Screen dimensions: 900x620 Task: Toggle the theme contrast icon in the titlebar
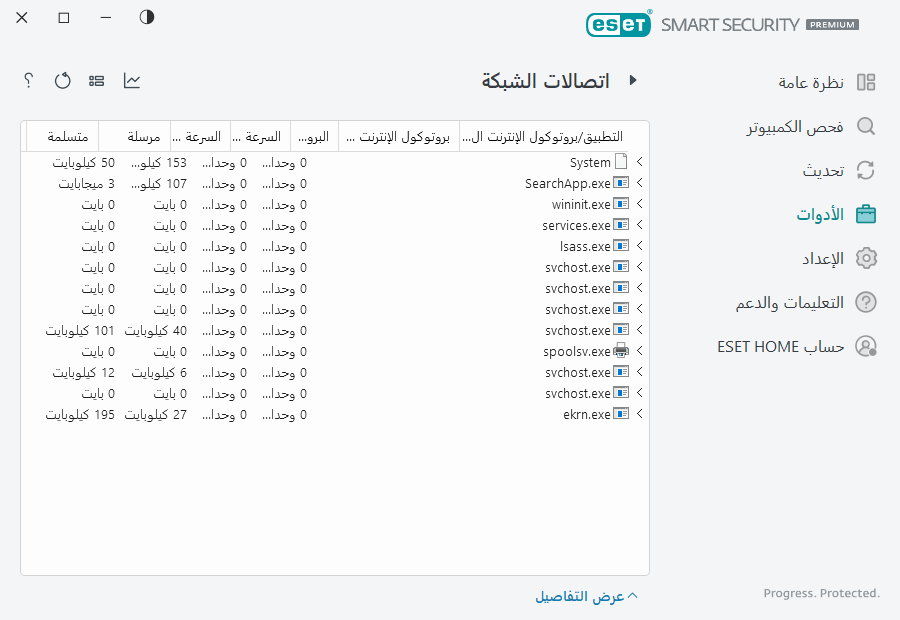tap(146, 17)
